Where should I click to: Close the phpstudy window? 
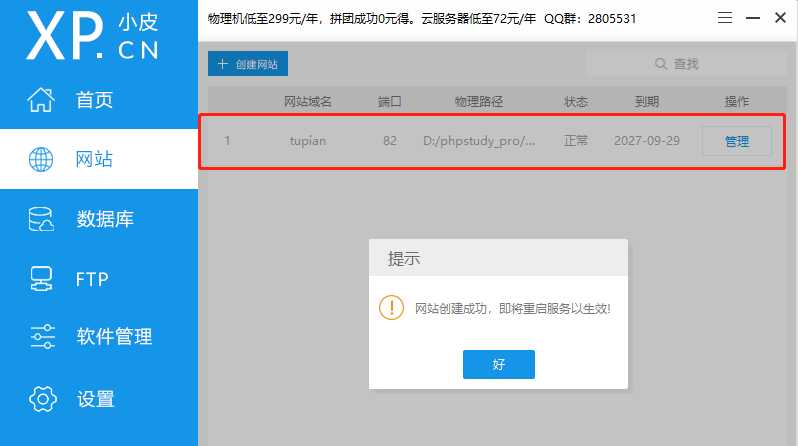tap(780, 18)
